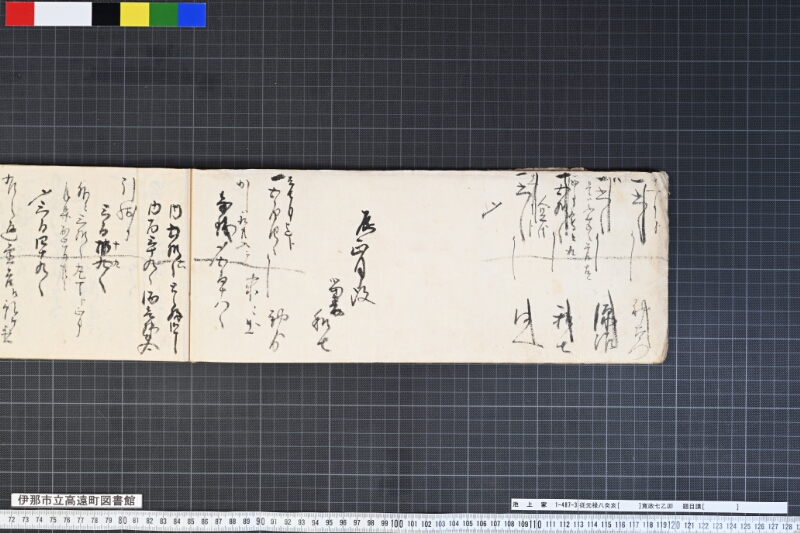Click the 100 mark on the ruler
The height and width of the screenshot is (533, 800).
click(x=398, y=524)
